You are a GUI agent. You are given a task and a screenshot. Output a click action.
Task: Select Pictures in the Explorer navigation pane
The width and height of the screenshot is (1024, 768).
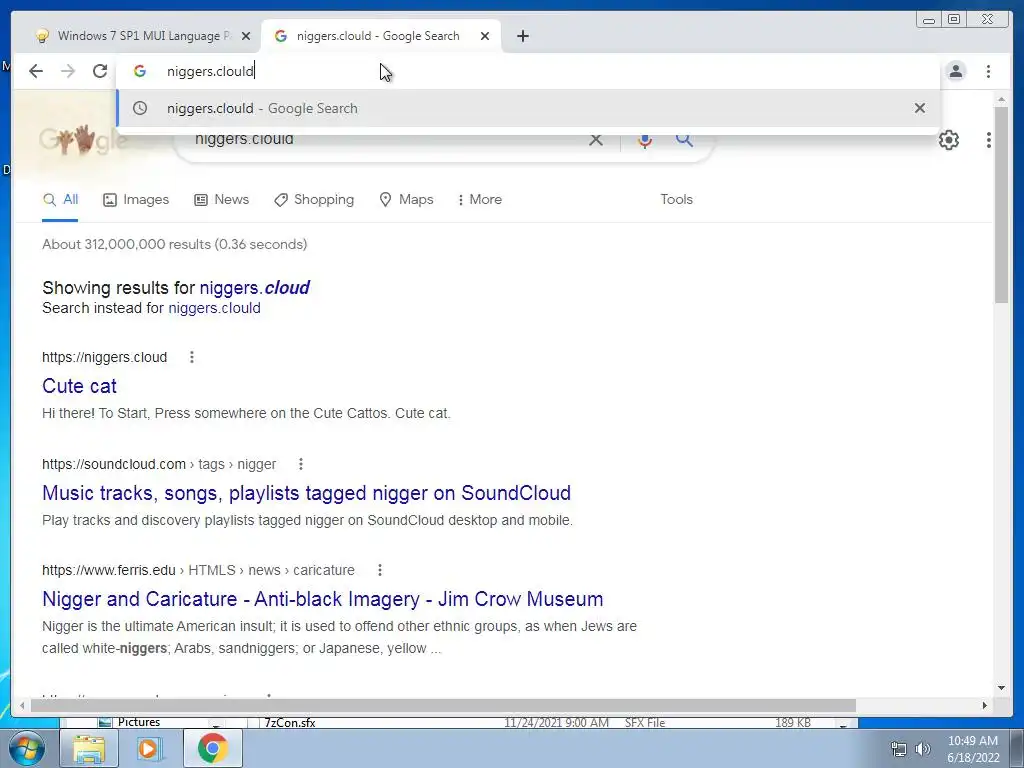click(138, 722)
